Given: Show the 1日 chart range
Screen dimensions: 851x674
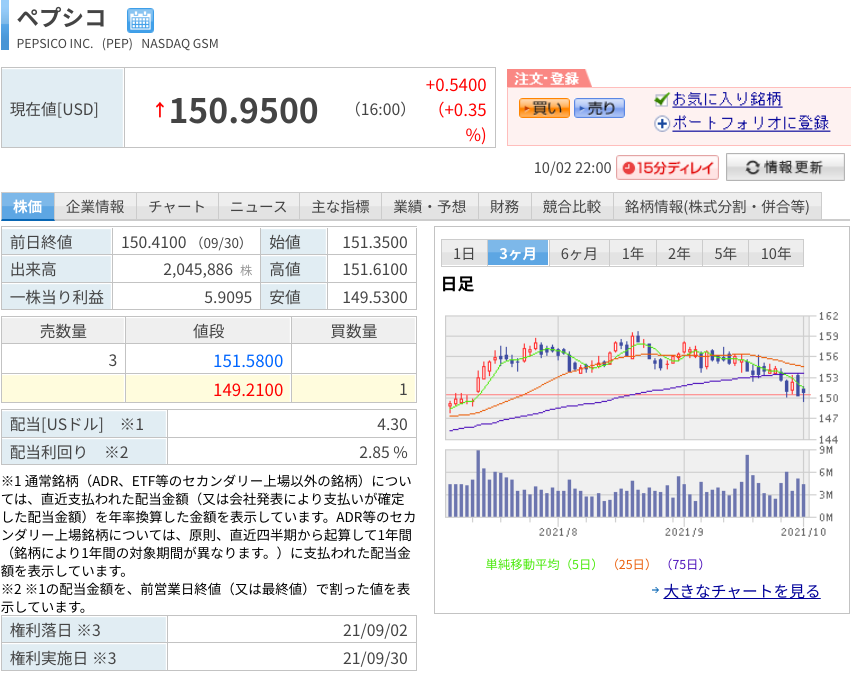Looking at the screenshot, I should pos(464,253).
